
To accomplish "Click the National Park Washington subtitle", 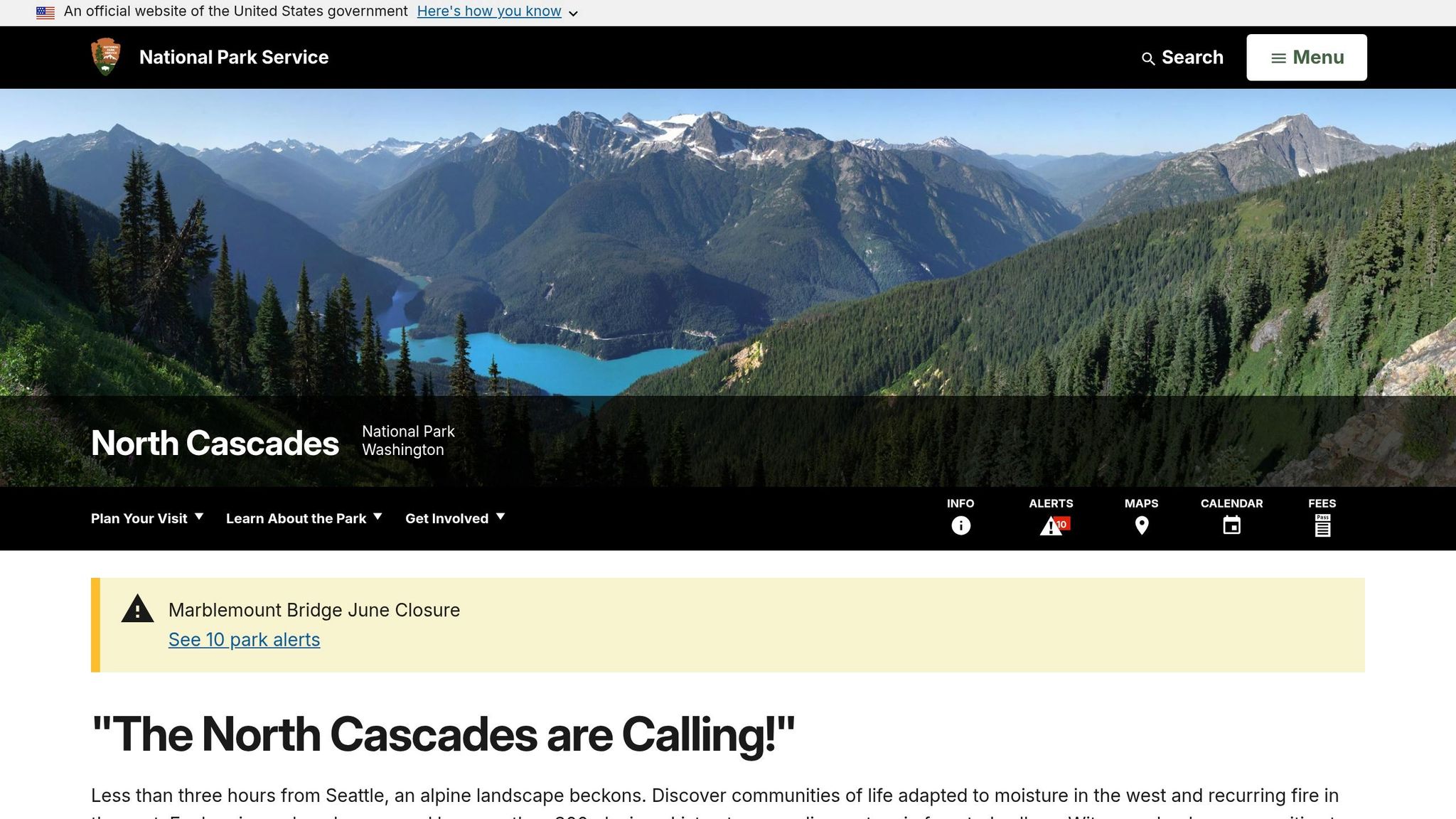I will (x=408, y=441).
